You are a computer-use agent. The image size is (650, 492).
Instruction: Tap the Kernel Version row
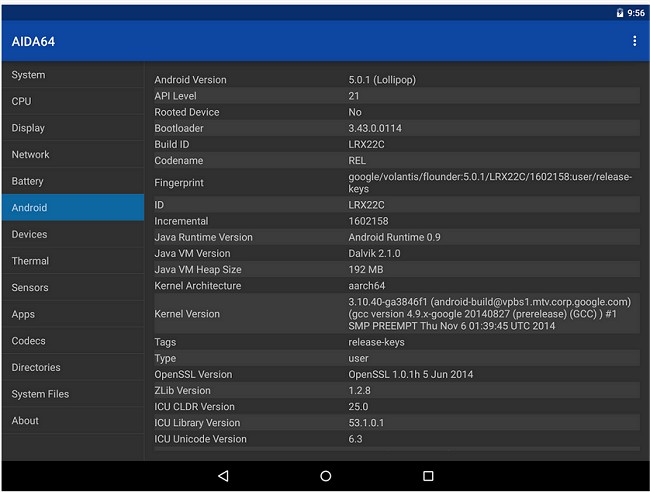[396, 314]
